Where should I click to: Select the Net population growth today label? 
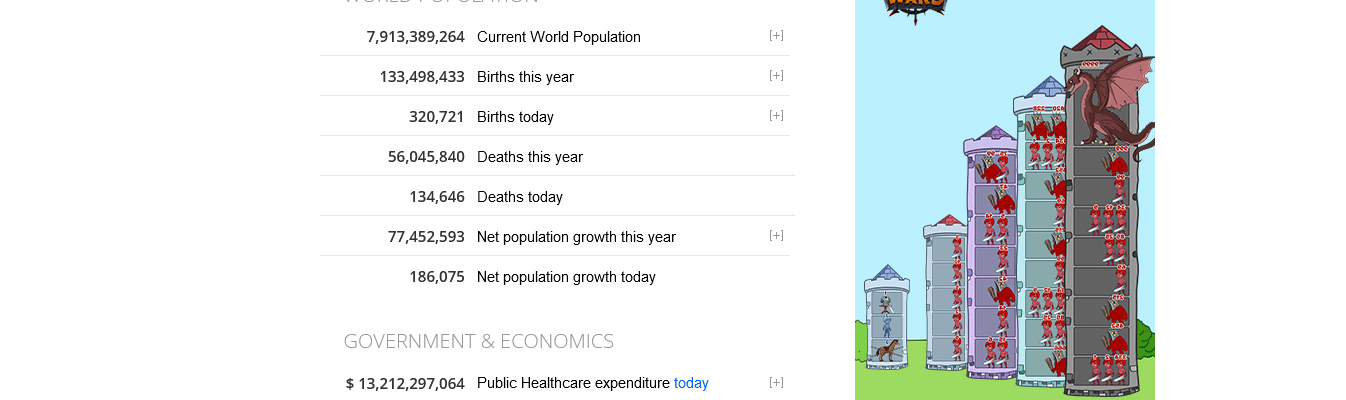(566, 277)
